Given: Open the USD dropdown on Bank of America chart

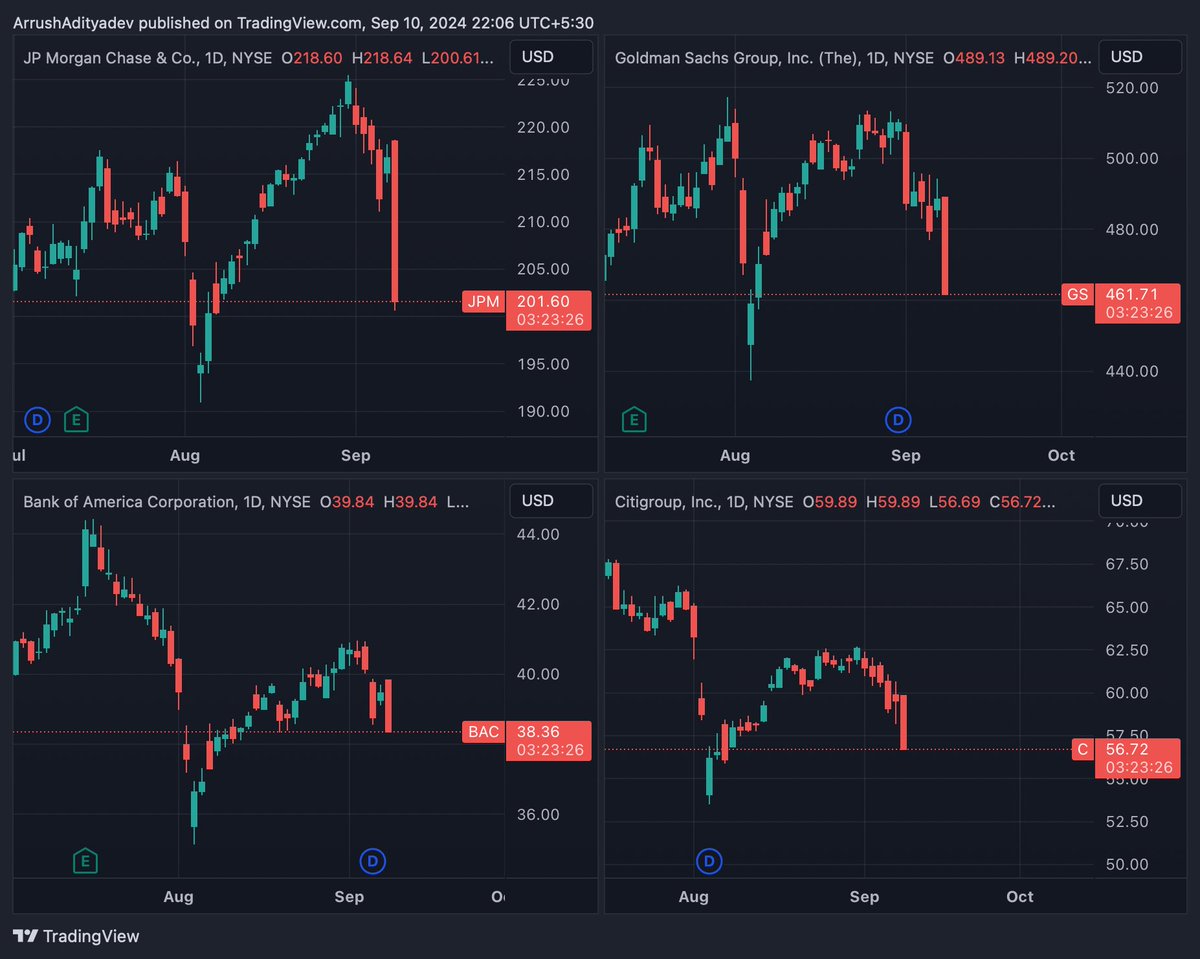Looking at the screenshot, I should [x=550, y=501].
